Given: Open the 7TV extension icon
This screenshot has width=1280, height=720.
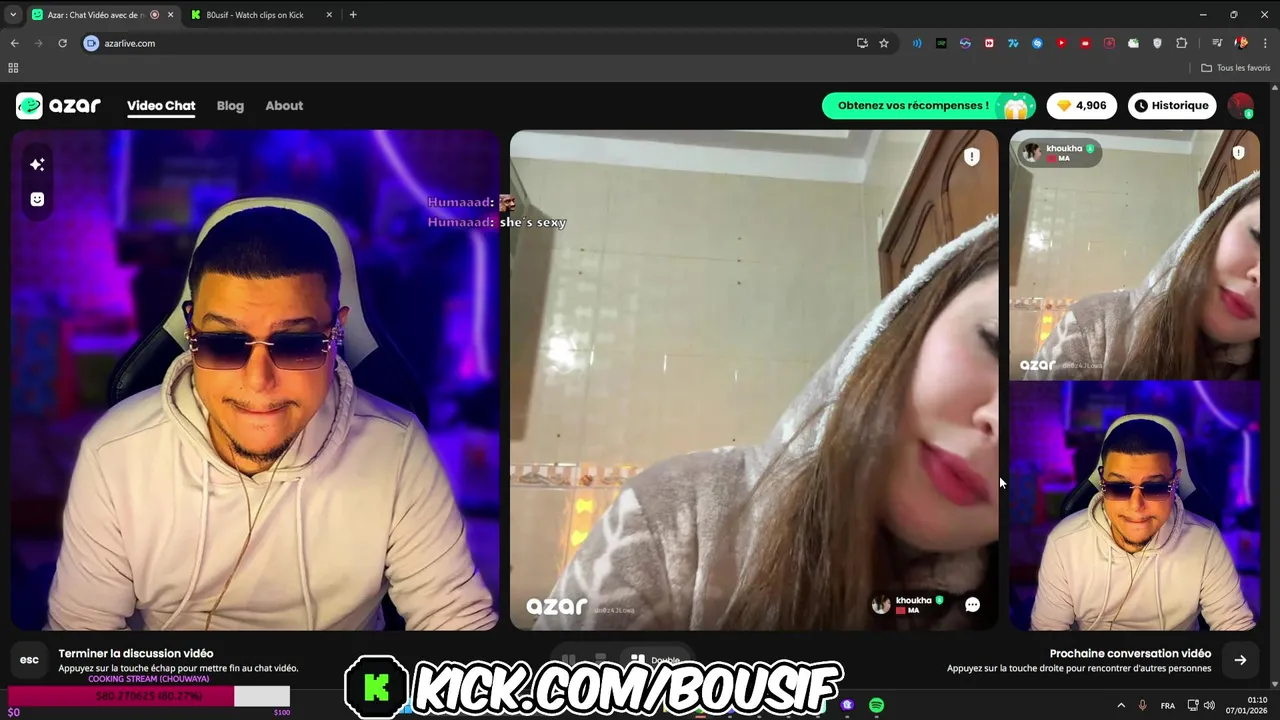Looking at the screenshot, I should (1013, 43).
